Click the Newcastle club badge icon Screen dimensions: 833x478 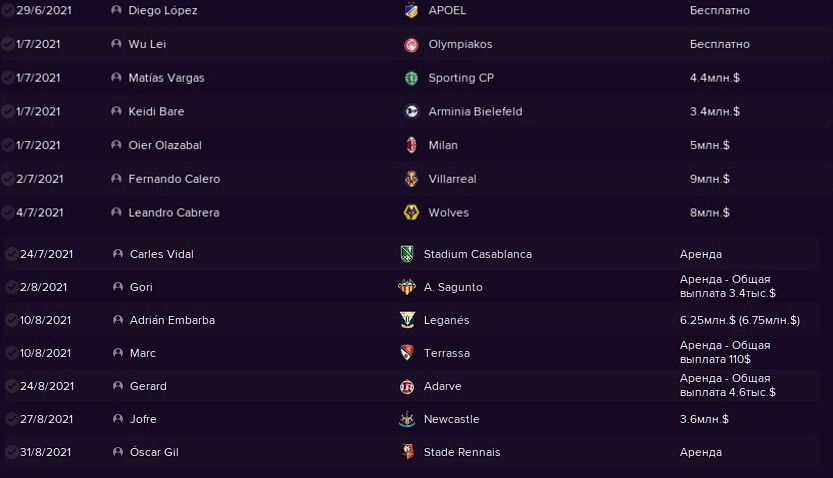[x=406, y=419]
